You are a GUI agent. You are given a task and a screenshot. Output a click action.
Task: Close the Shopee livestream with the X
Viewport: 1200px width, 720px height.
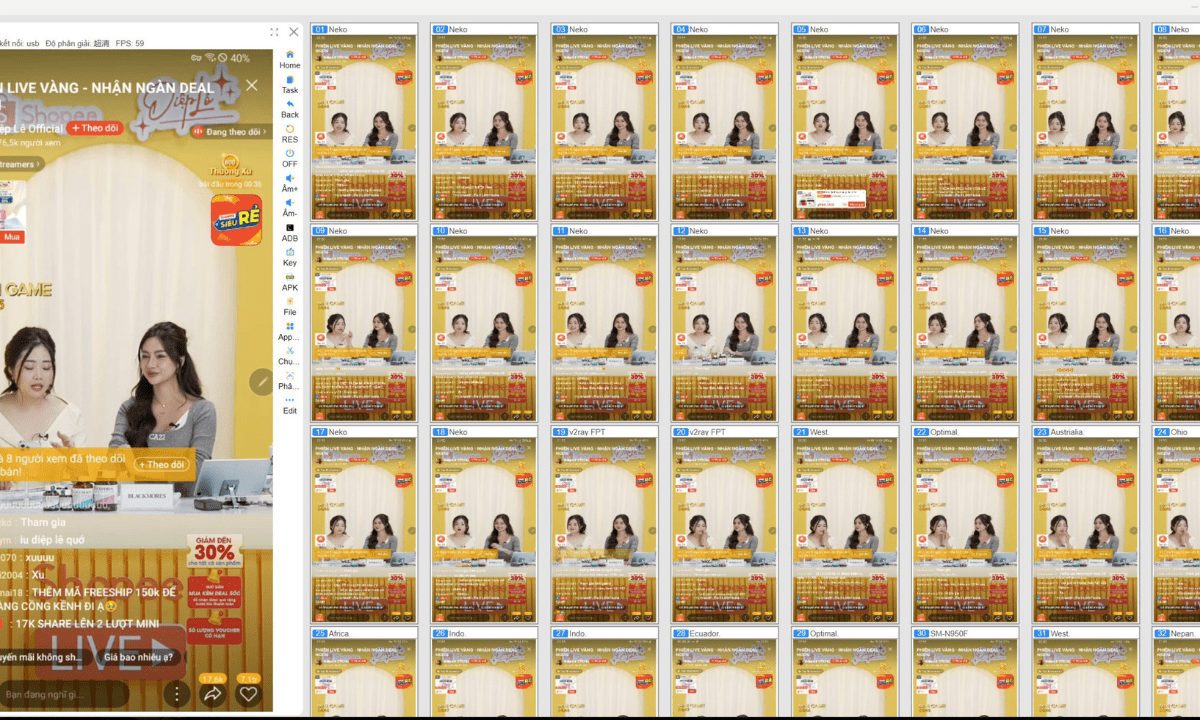coord(252,85)
